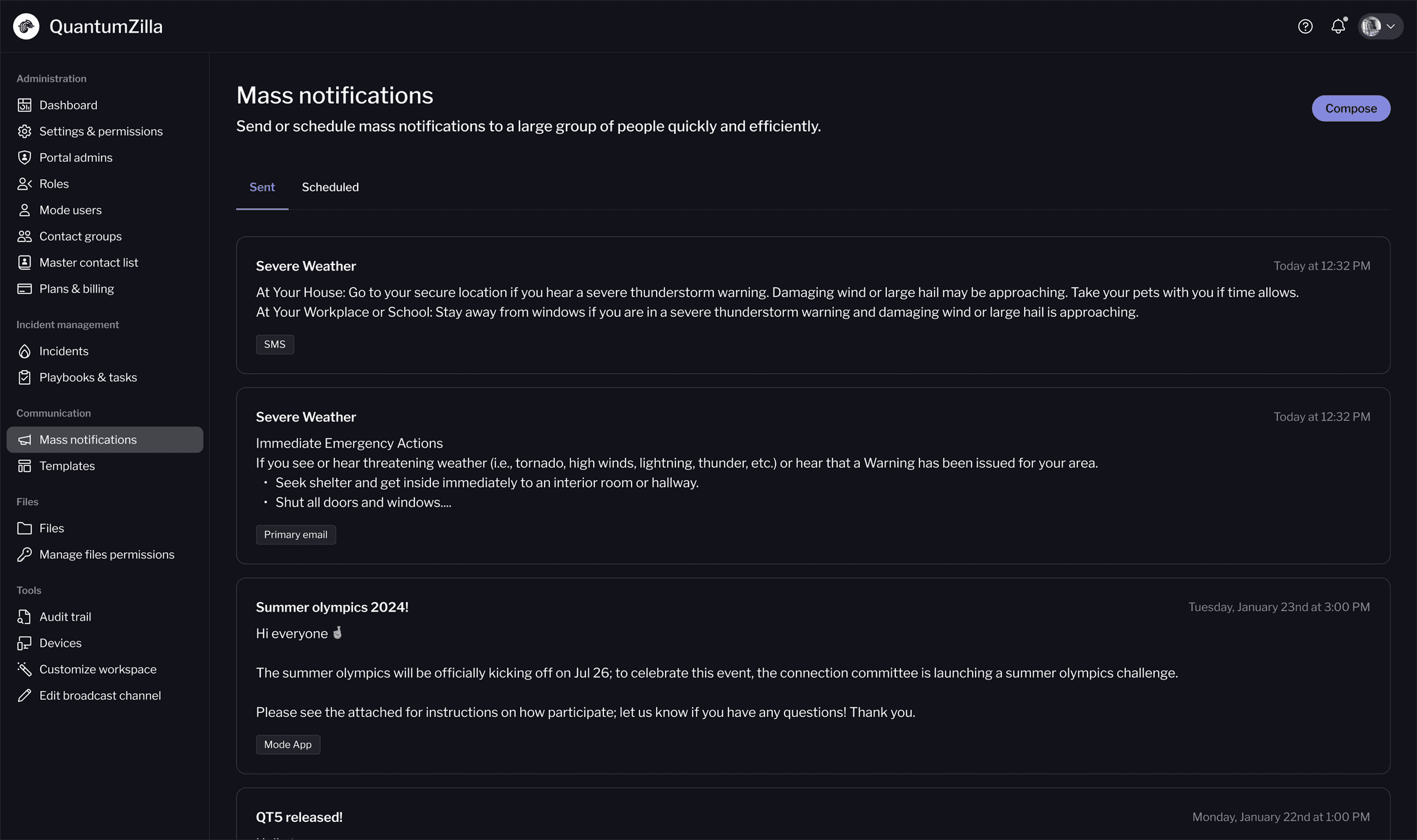Expand the user profile avatar dropdown
The width and height of the screenshot is (1417, 840).
tap(1380, 26)
